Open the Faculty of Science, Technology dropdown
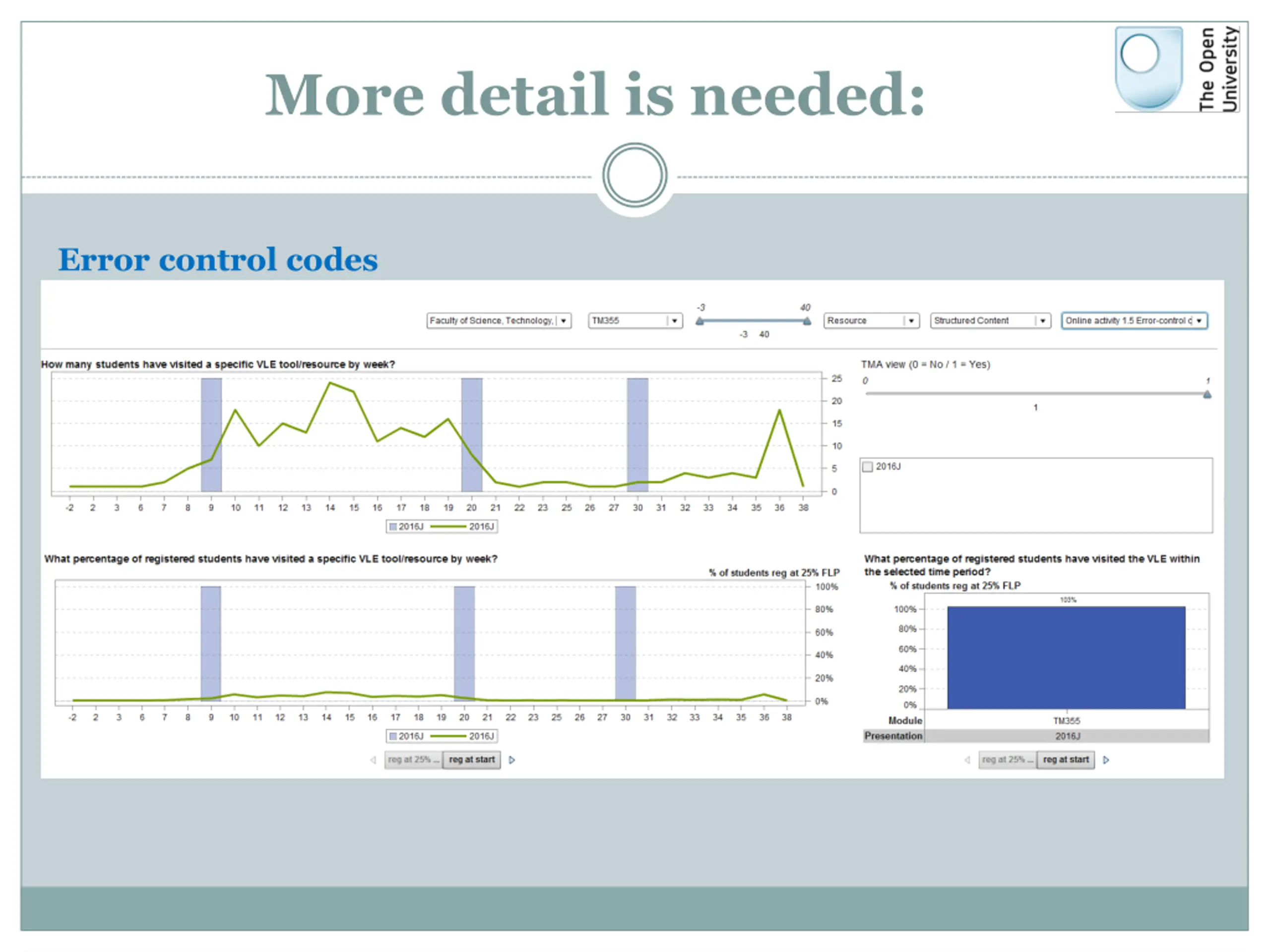1270x952 pixels. coord(499,321)
